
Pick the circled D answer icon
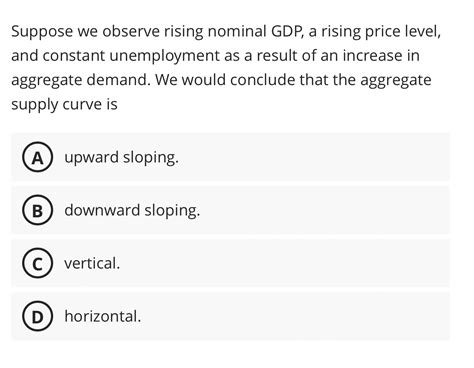pyautogui.click(x=37, y=316)
